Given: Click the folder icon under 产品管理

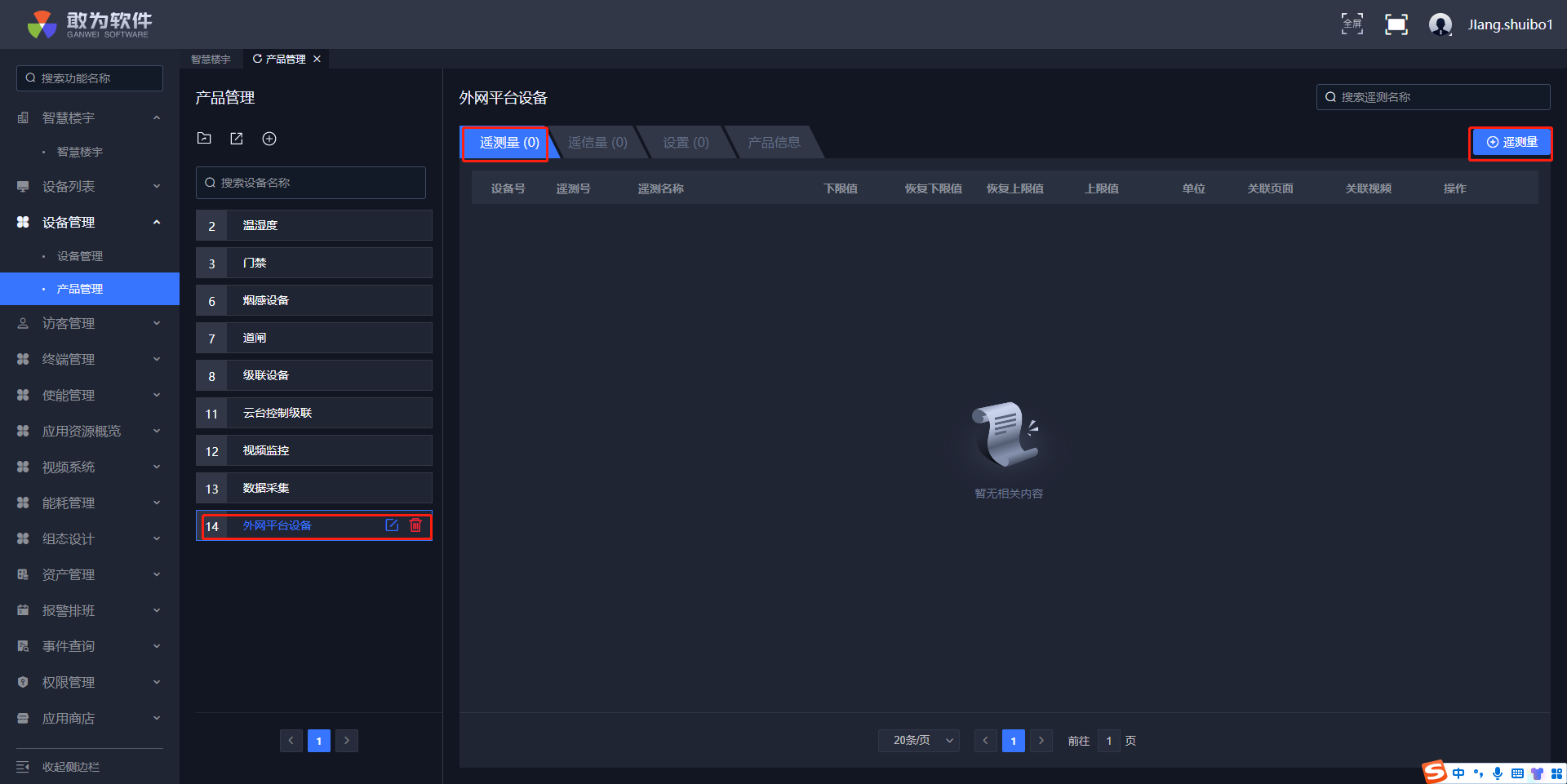Looking at the screenshot, I should pyautogui.click(x=204, y=139).
